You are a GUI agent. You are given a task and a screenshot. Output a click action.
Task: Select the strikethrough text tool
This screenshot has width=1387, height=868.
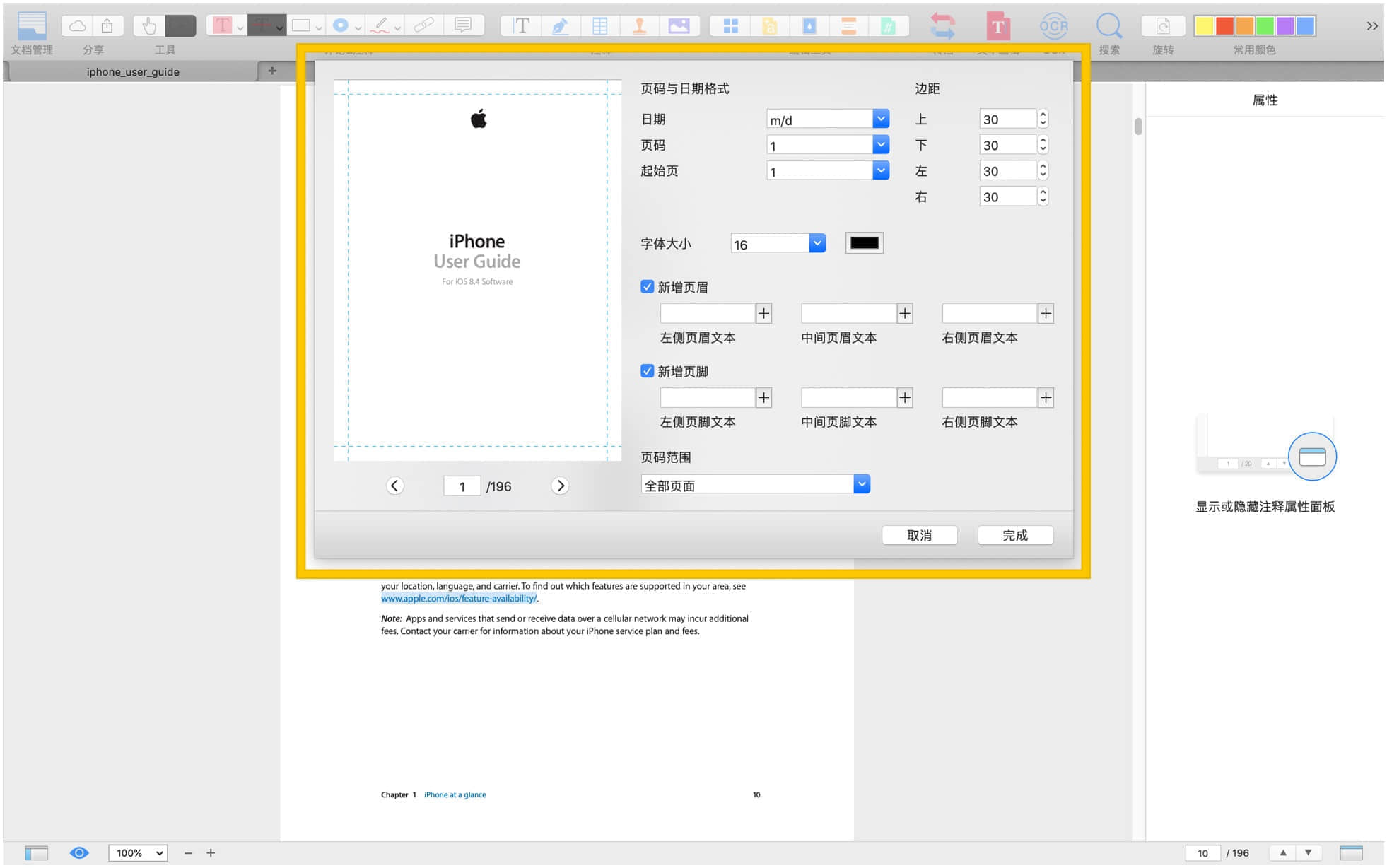(262, 25)
